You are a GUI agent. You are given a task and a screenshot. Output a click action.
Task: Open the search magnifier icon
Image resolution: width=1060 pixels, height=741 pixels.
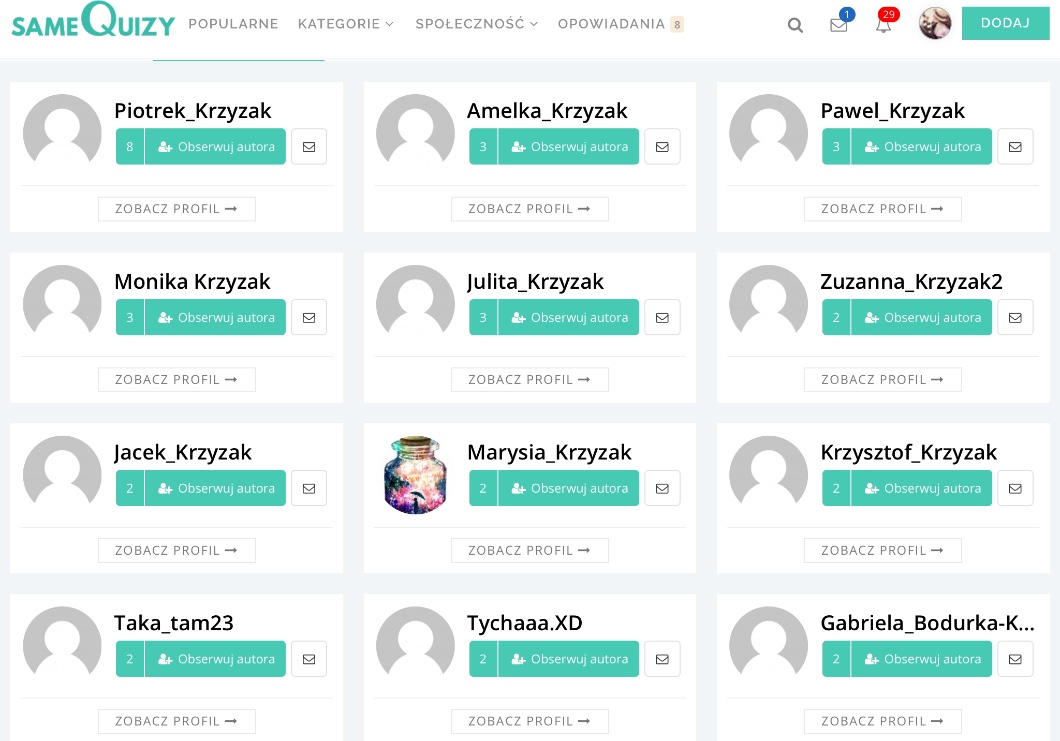[795, 25]
